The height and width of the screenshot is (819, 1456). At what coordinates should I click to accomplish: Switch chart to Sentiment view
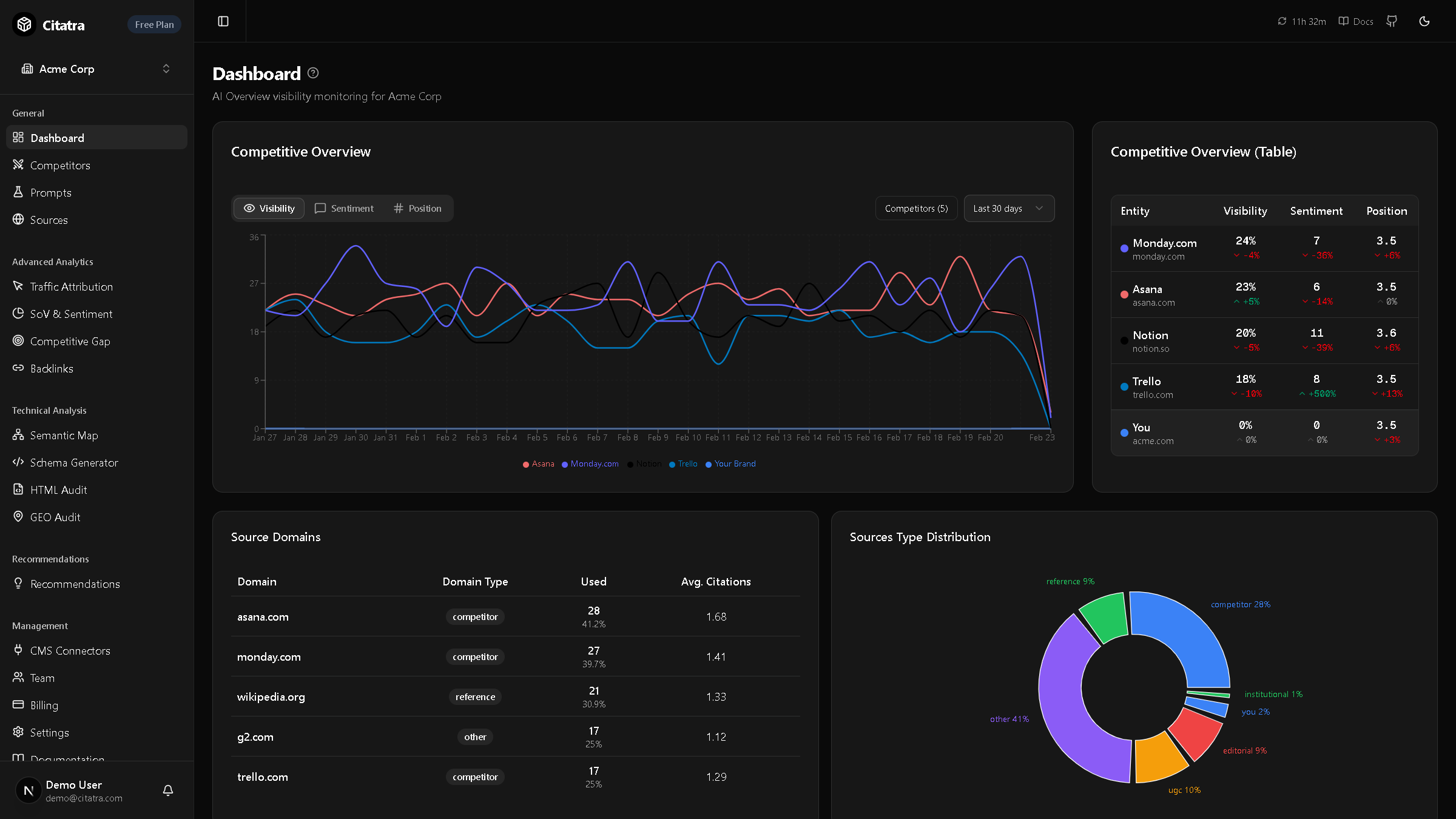click(344, 208)
